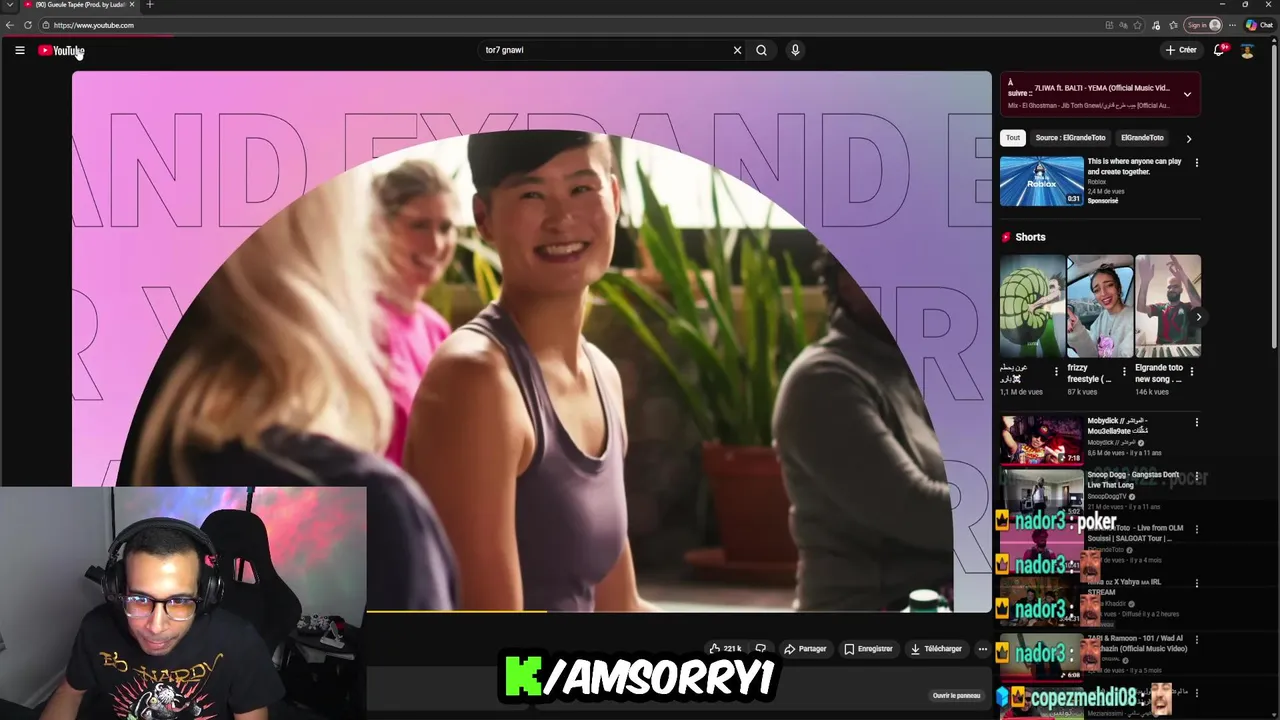1280x720 pixels.
Task: Open options for frizzy freestyle Short
Action: (1124, 372)
